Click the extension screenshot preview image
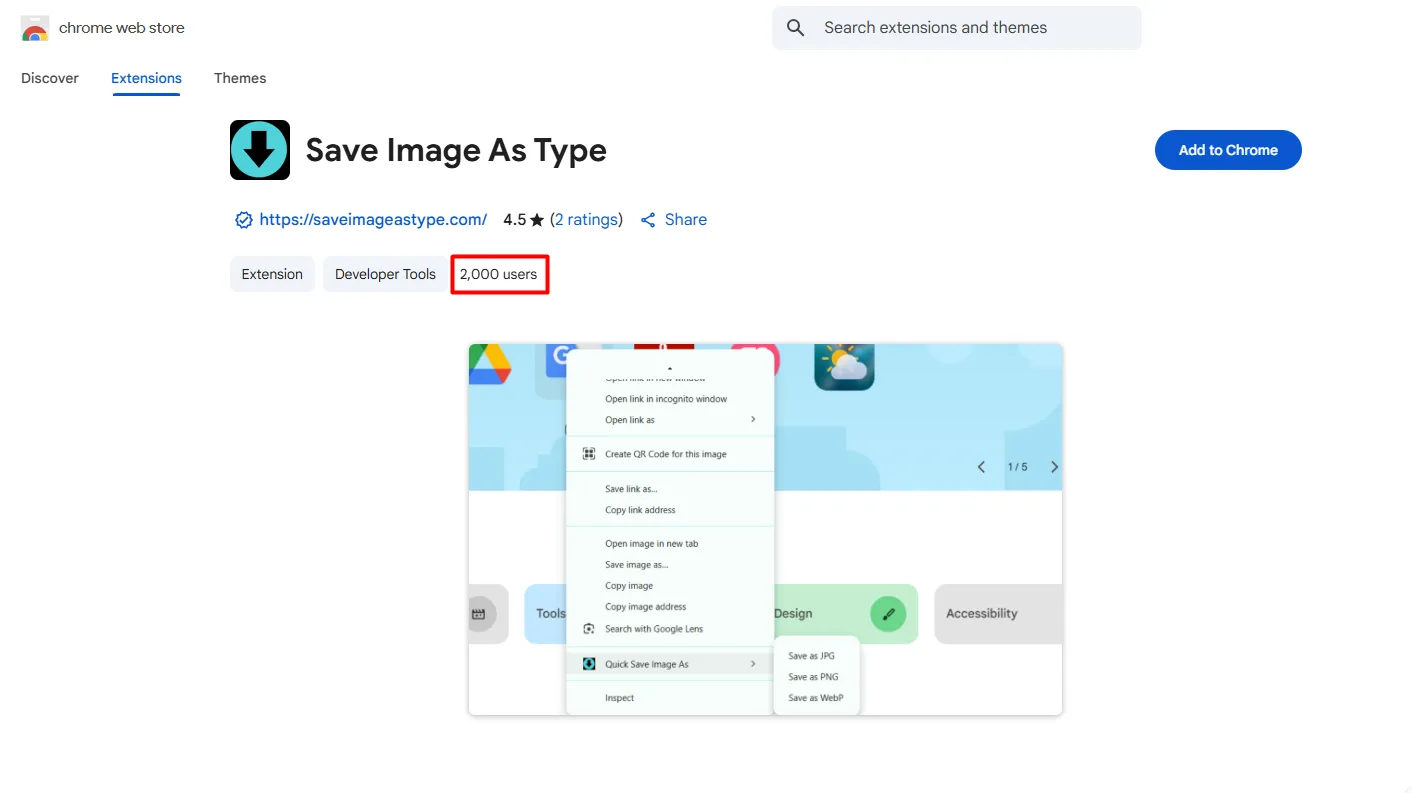This screenshot has height=793, width=1412. pyautogui.click(x=765, y=529)
